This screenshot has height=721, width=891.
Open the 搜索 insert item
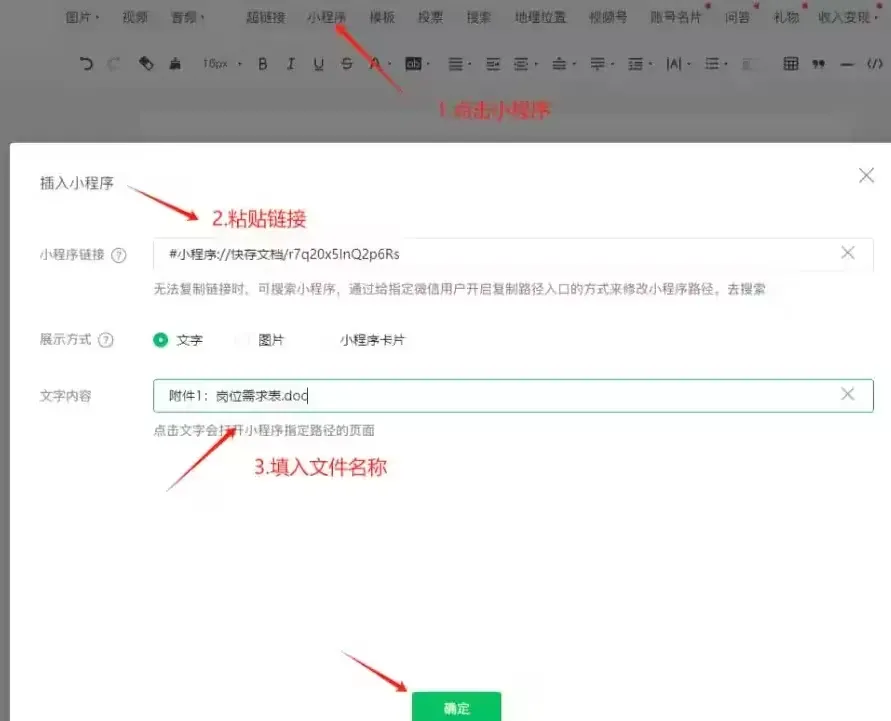point(478,18)
